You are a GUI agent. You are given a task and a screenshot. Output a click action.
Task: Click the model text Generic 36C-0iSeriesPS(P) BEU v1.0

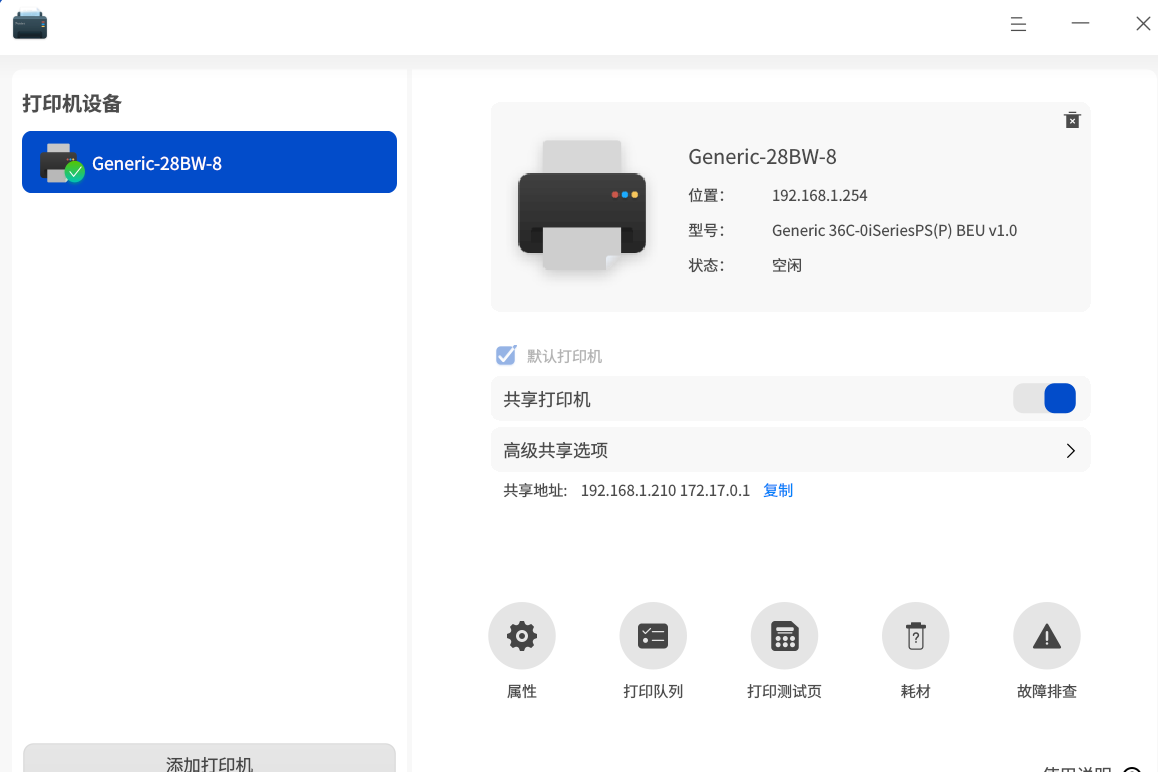[894, 230]
